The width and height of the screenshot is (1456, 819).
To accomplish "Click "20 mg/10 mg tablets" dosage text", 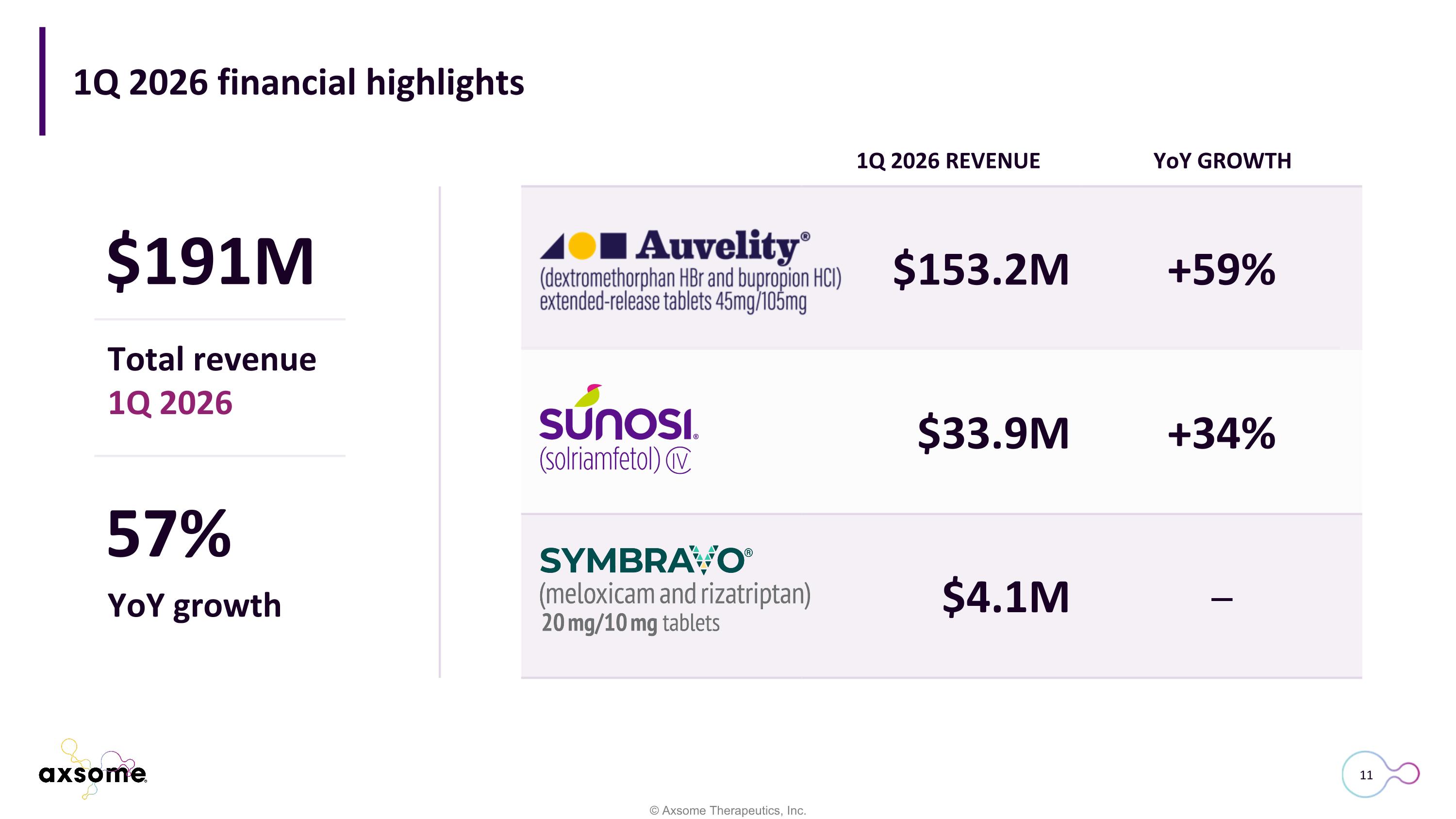I will [x=630, y=623].
